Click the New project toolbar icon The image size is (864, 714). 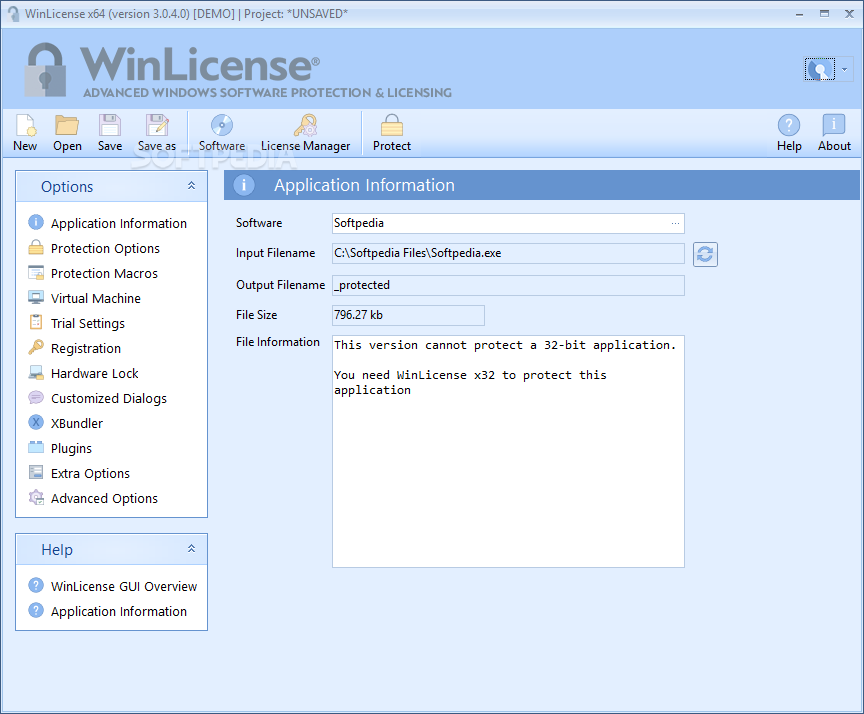click(25, 126)
